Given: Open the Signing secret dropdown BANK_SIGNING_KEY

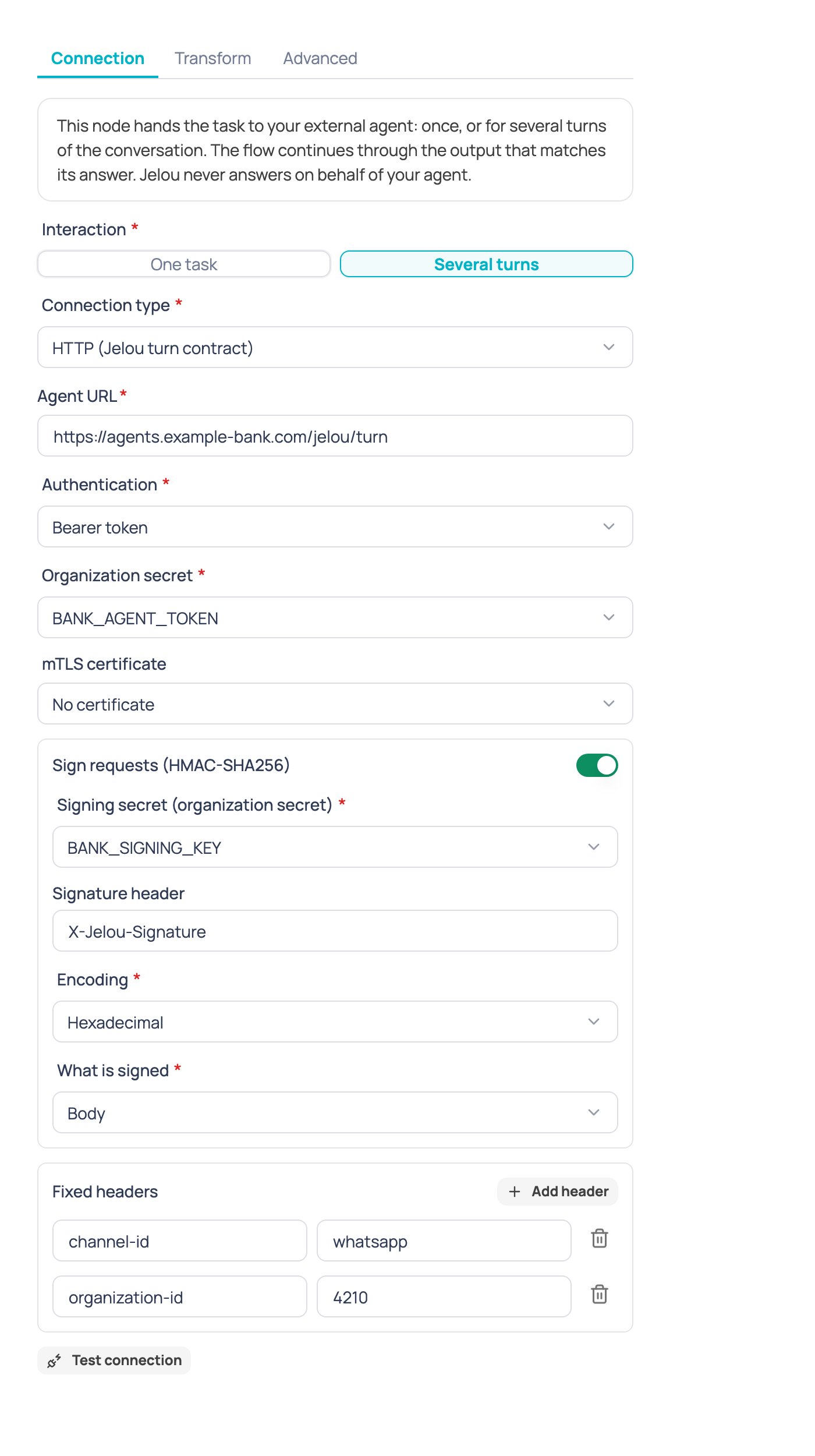Looking at the screenshot, I should click(x=335, y=847).
